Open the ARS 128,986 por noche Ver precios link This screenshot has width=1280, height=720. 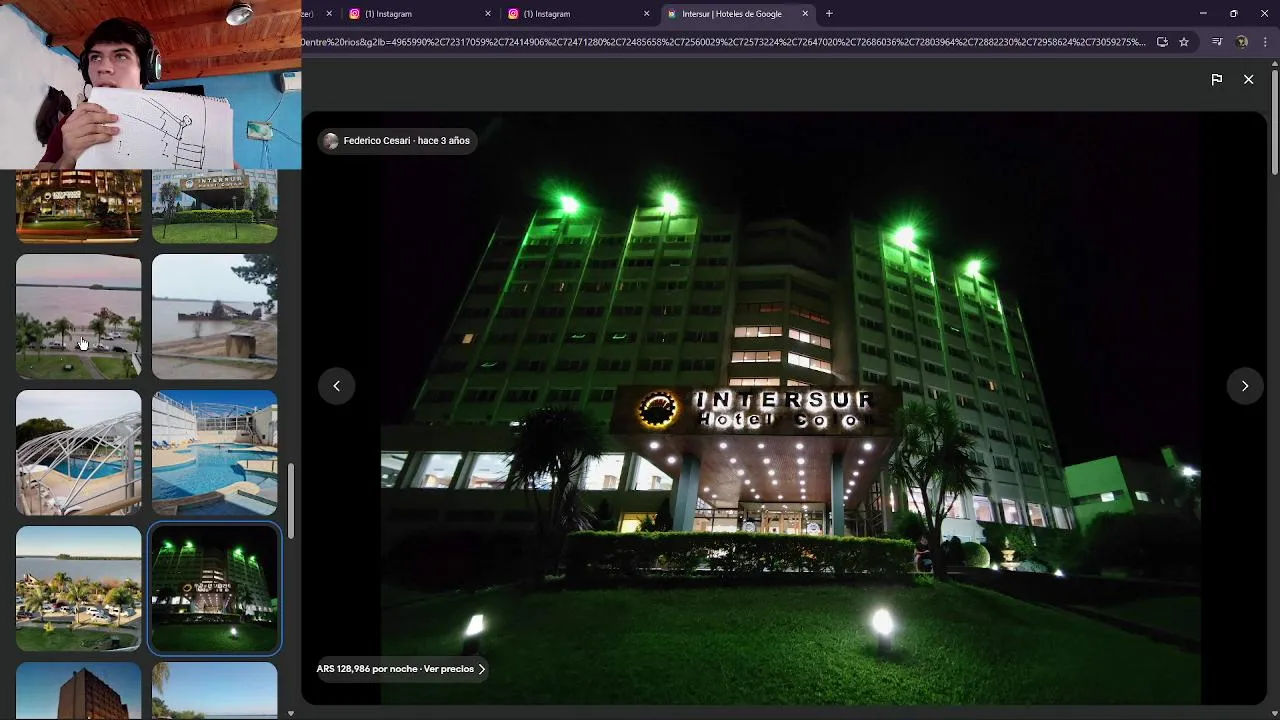[401, 669]
